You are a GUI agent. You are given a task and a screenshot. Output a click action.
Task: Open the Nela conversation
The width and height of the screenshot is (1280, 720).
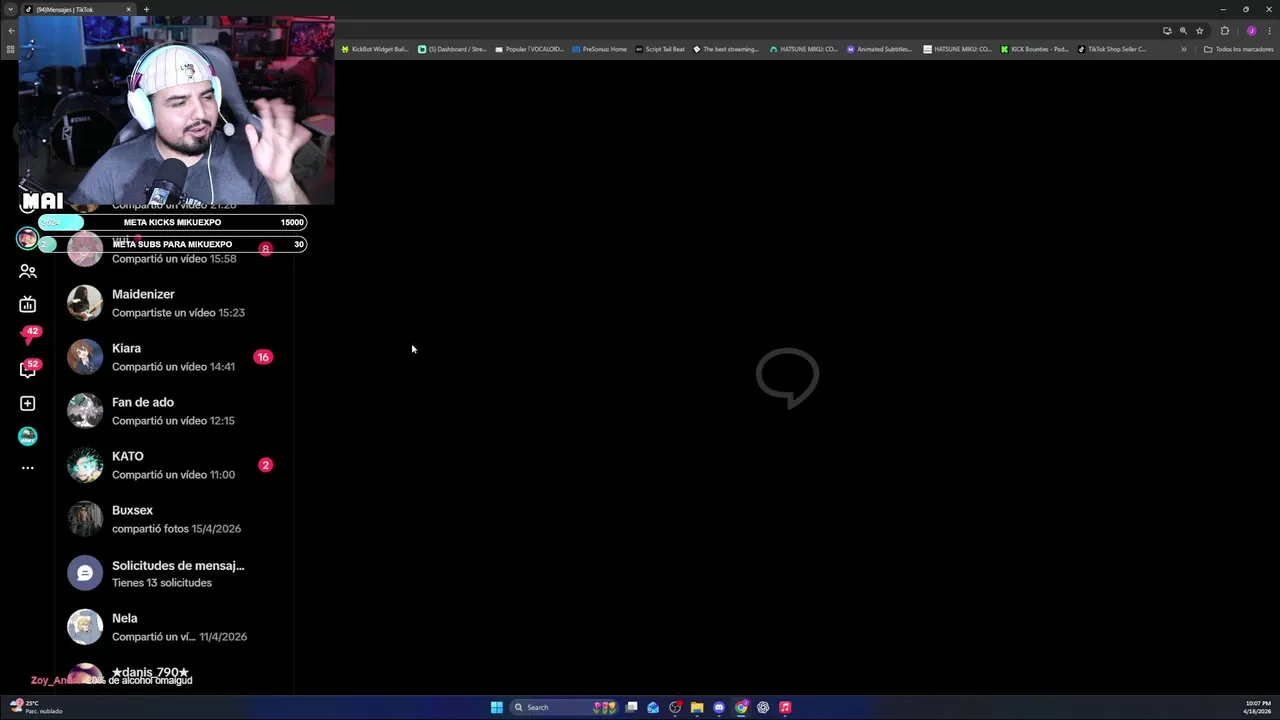[172, 627]
